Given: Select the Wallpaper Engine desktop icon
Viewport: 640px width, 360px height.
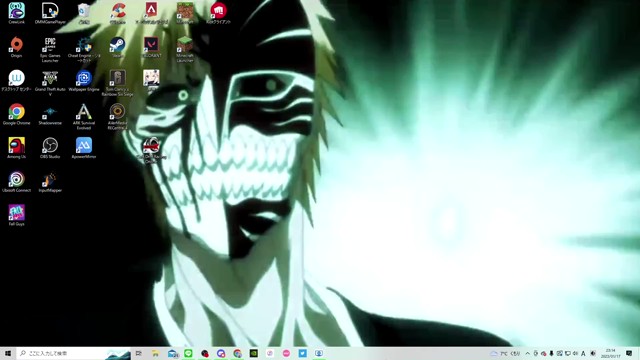Looking at the screenshot, I should [84, 80].
